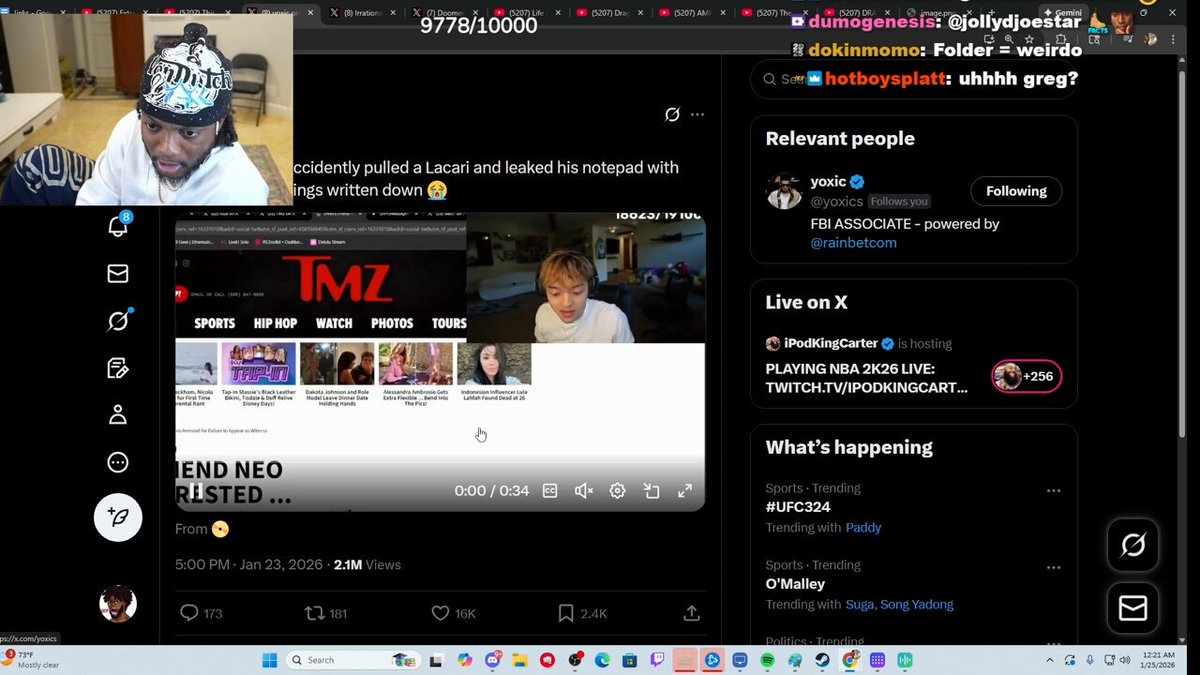1200x675 pixels.
Task: Open Profile person icon in X sidebar
Action: (x=118, y=414)
